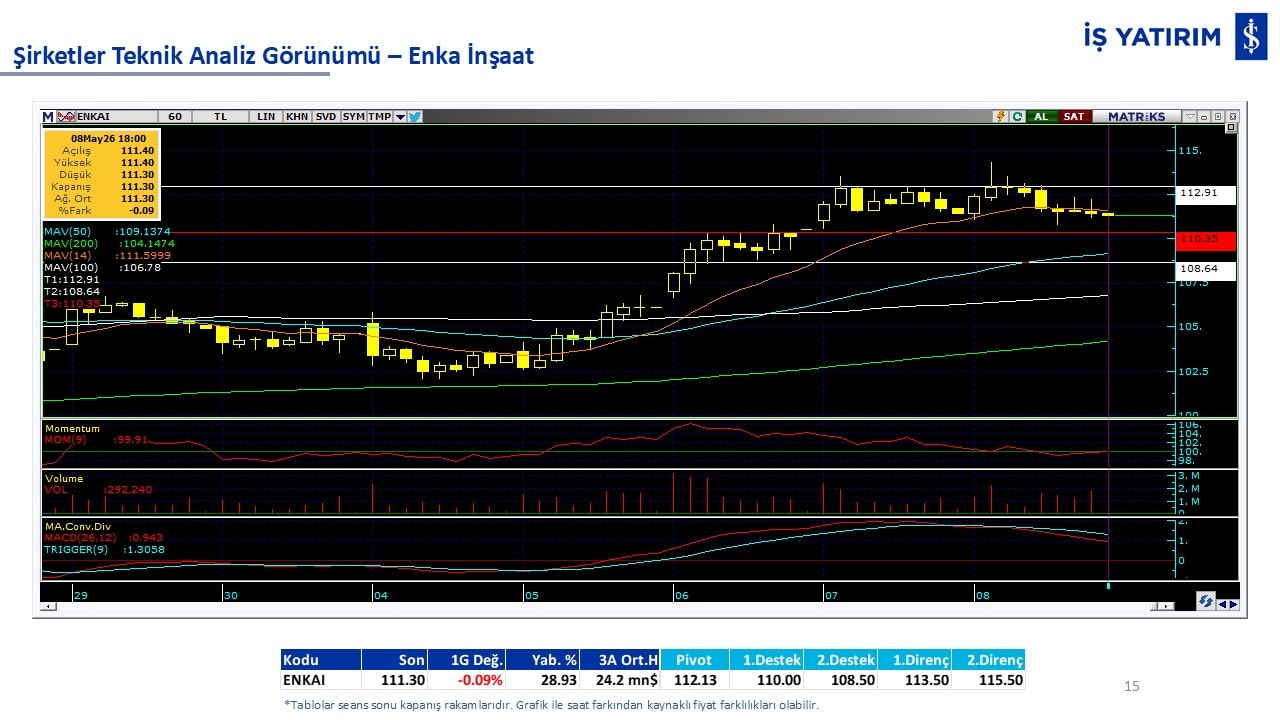Select the SYM toolbar item

pyautogui.click(x=354, y=116)
